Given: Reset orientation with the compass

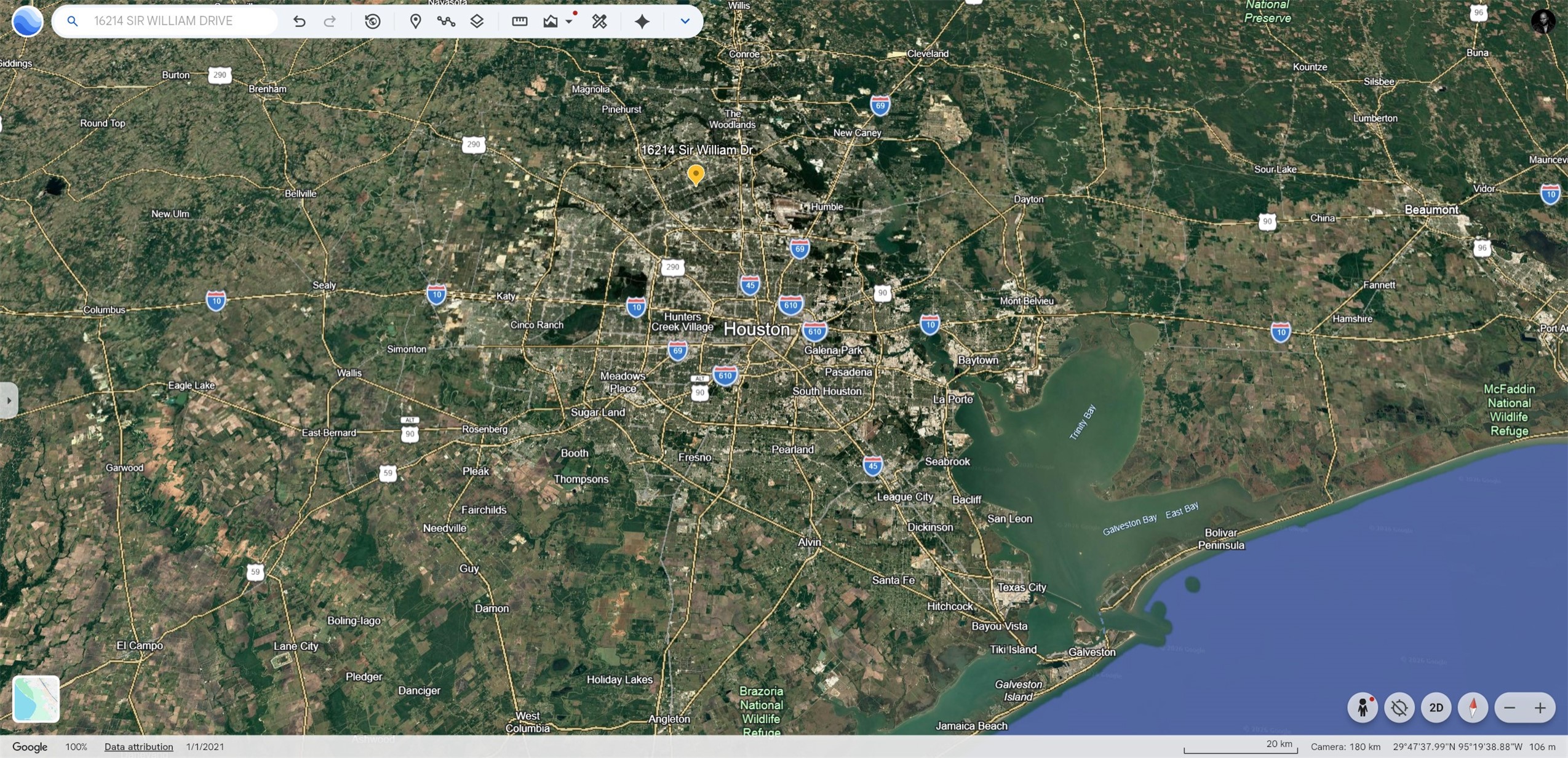Looking at the screenshot, I should (x=1473, y=708).
